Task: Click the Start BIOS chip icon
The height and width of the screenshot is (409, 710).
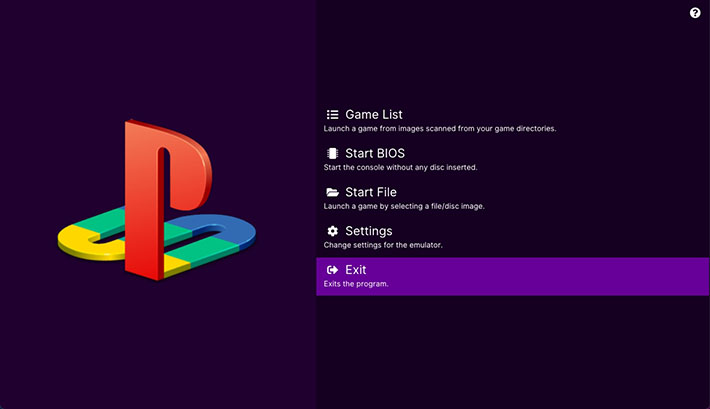Action: (332, 154)
